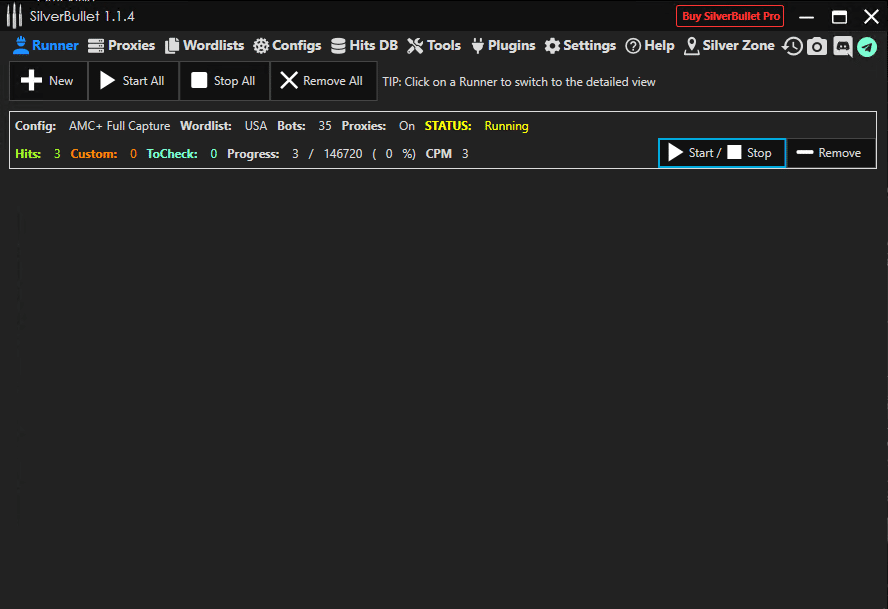Remove the AMC+ Full Capture runner
The width and height of the screenshot is (888, 609).
(x=830, y=153)
